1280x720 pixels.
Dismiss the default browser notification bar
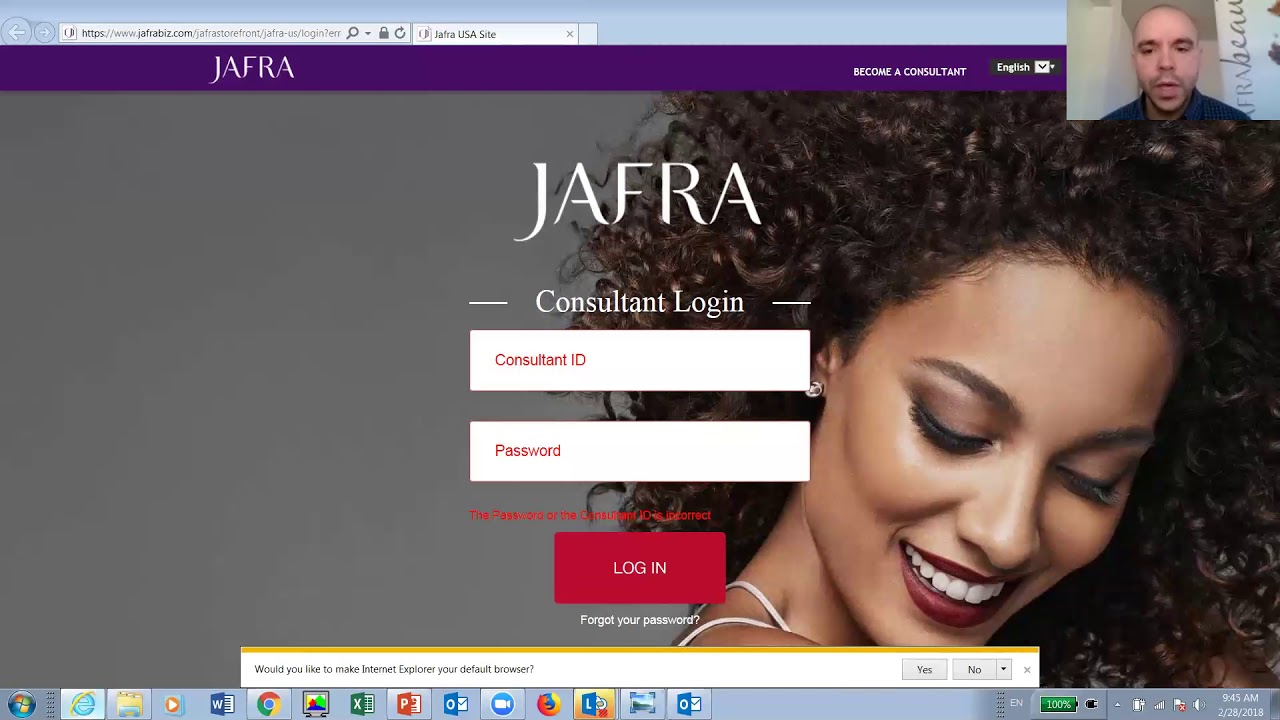1027,670
